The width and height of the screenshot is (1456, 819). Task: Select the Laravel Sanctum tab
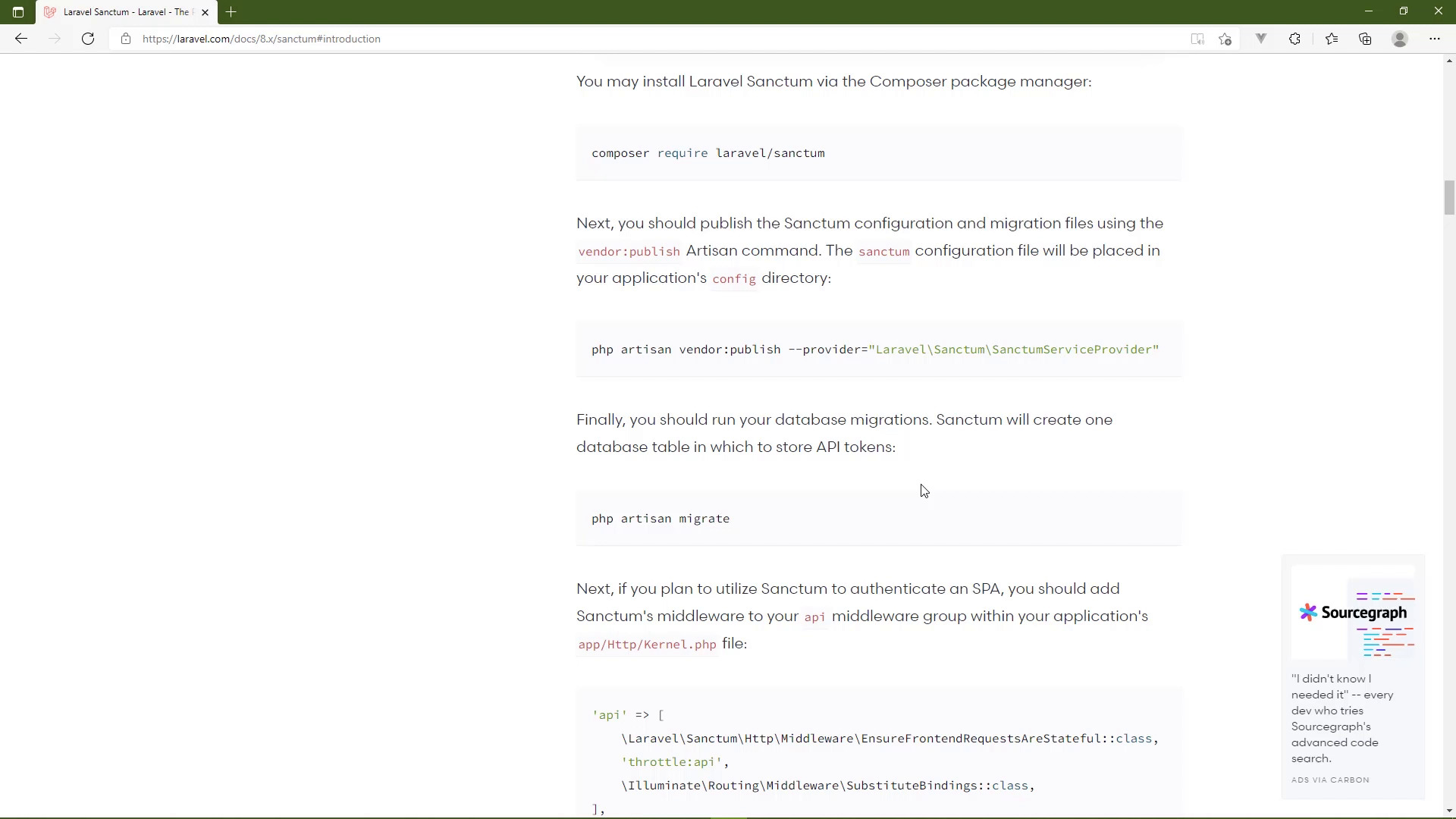click(126, 12)
